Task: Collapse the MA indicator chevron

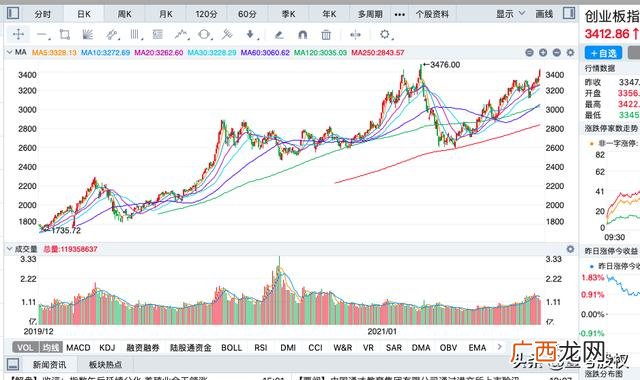Action: pyautogui.click(x=9, y=52)
